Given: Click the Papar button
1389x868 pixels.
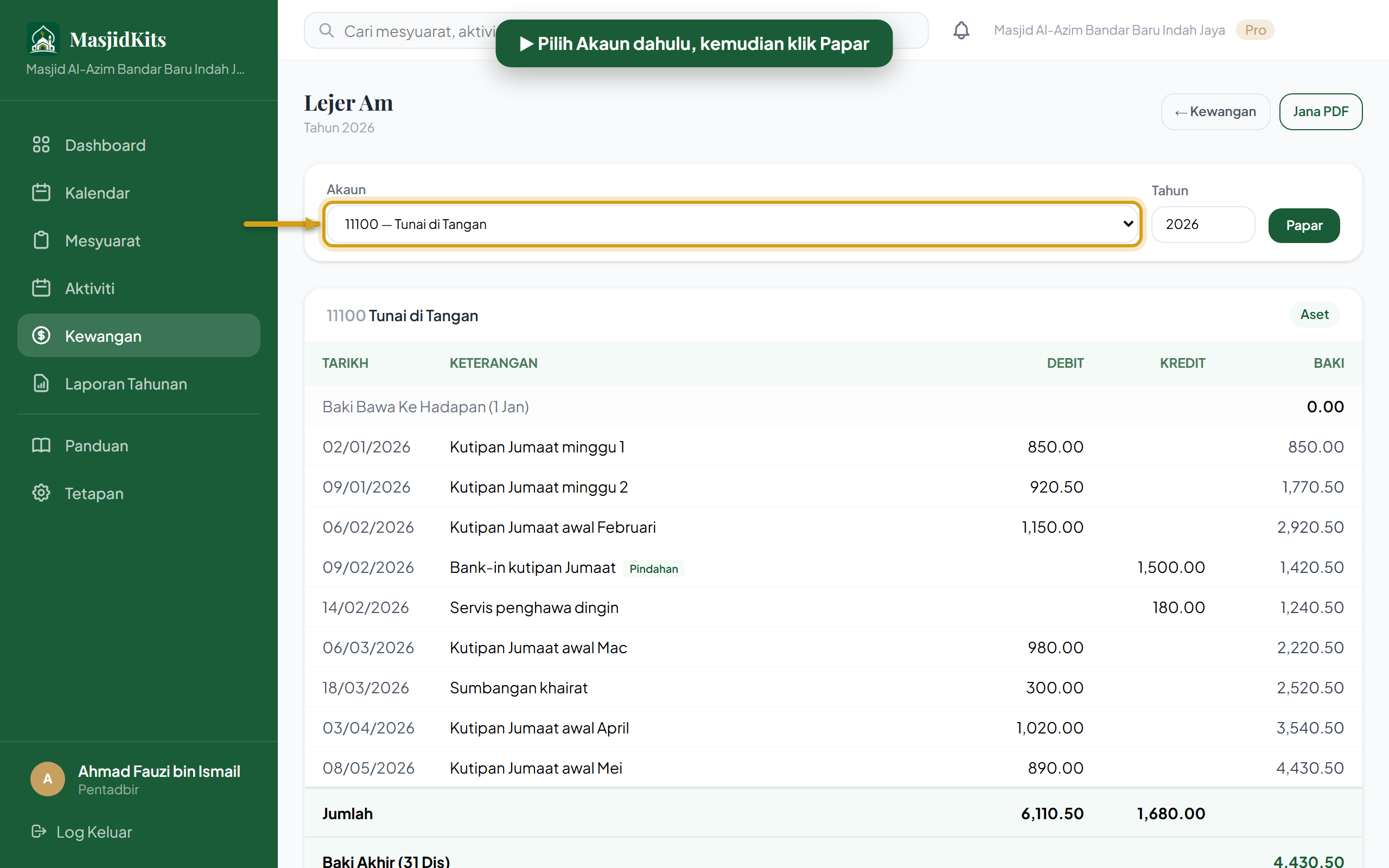Looking at the screenshot, I should click(1304, 225).
